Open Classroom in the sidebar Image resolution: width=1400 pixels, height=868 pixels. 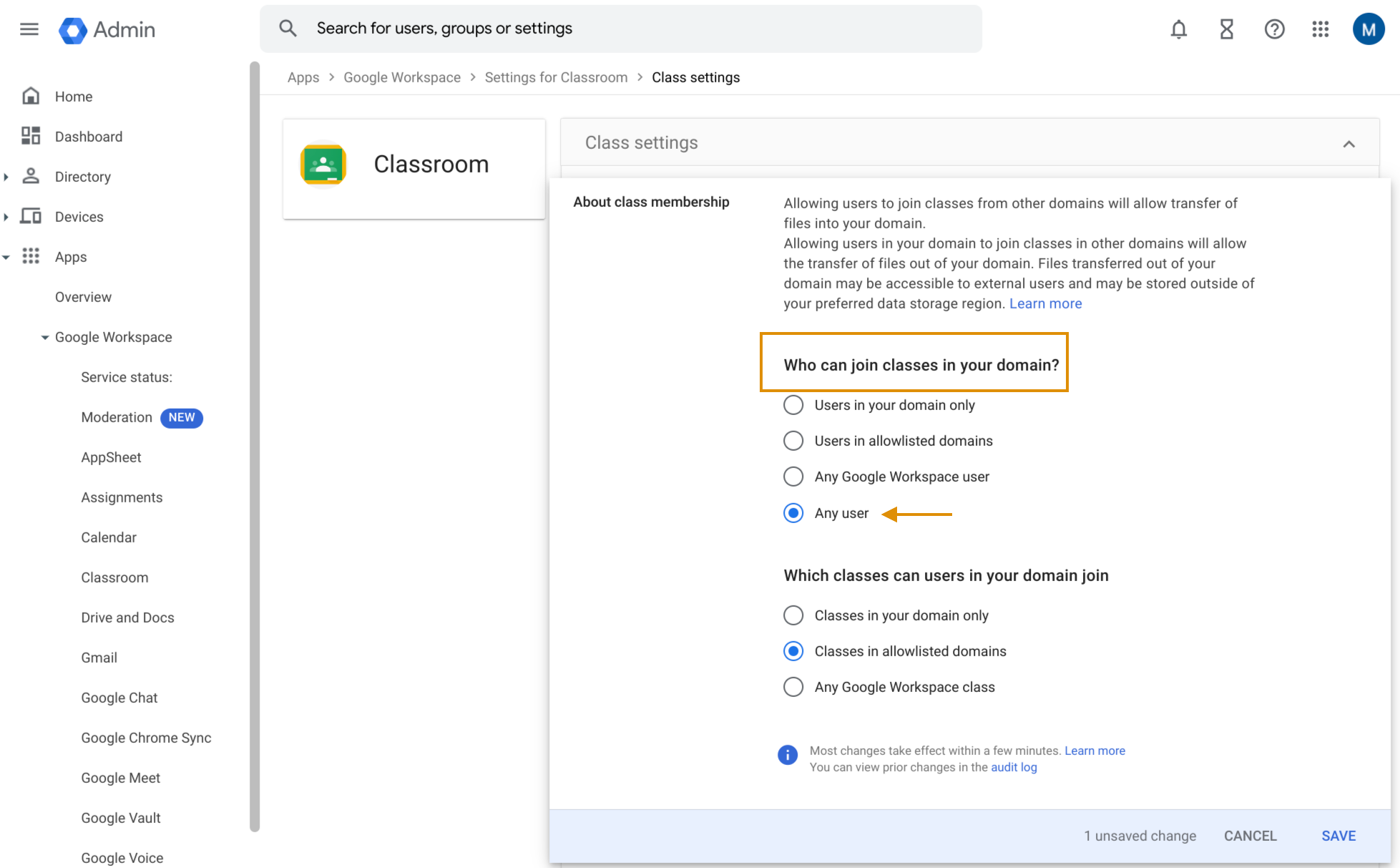tap(114, 577)
